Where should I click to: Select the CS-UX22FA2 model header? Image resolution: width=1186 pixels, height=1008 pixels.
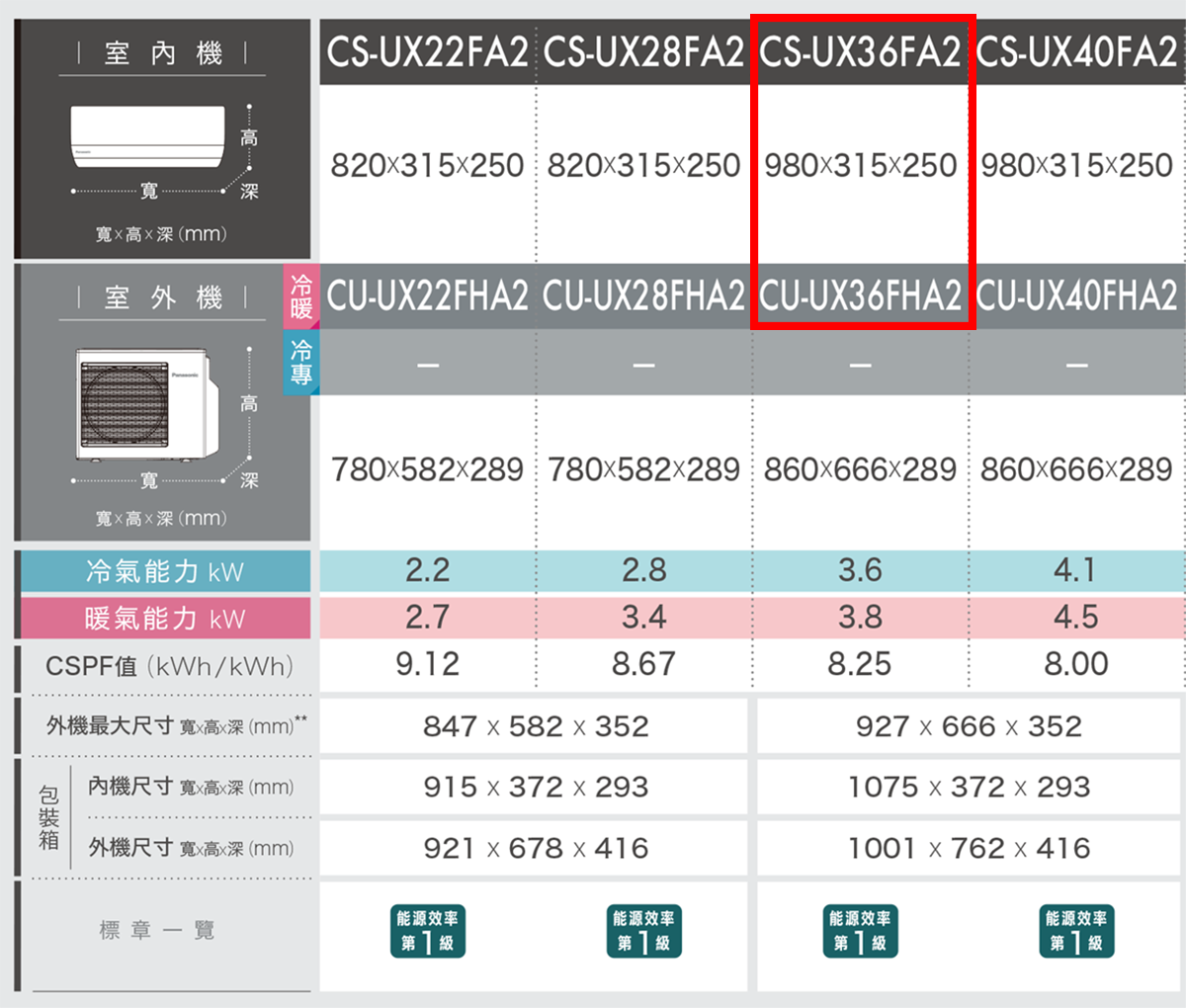click(427, 52)
